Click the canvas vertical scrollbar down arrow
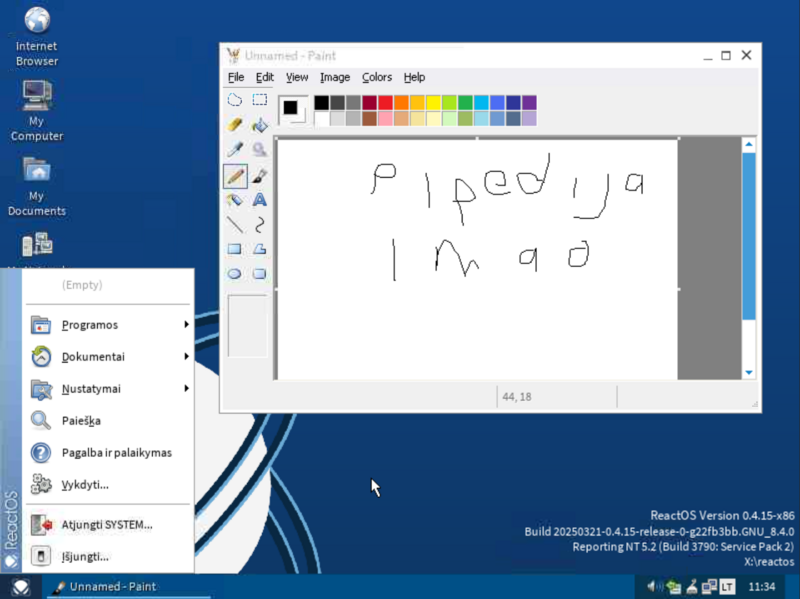Screen dimensions: 800x599 [749, 373]
